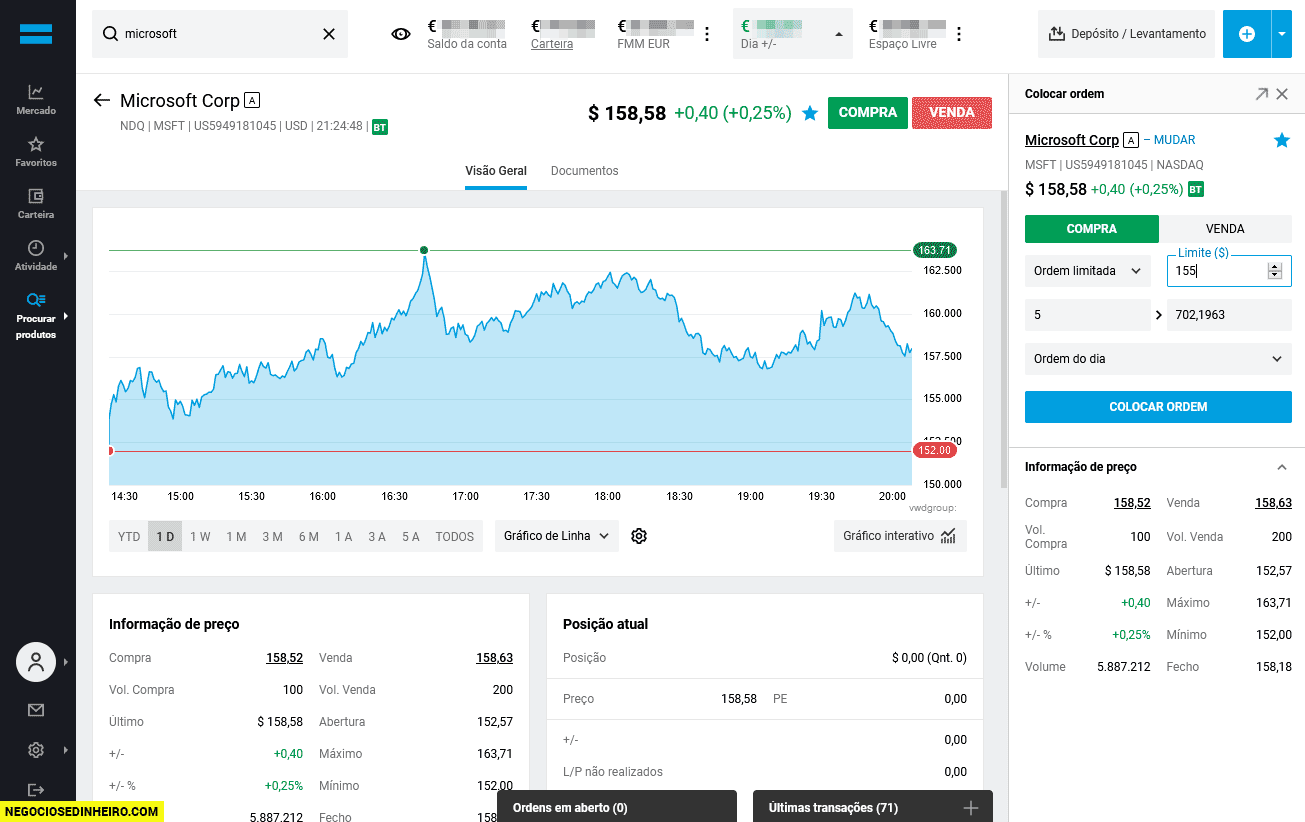
Task: Open Espaço Livre three-dot menu
Action: pos(959,34)
